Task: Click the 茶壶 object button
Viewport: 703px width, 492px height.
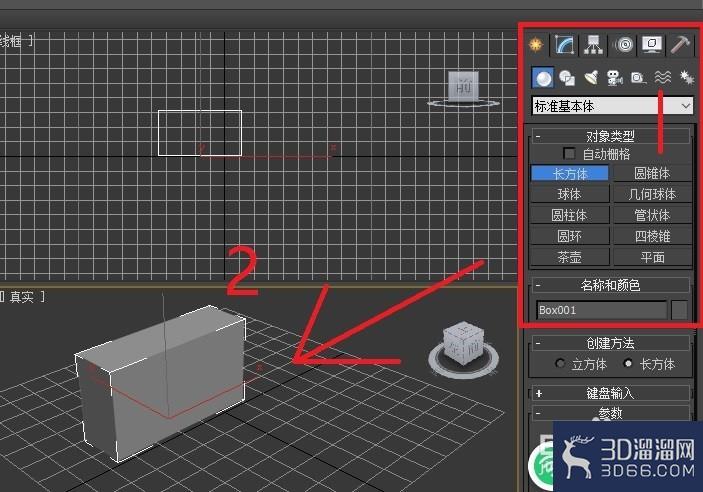Action: click(x=570, y=257)
